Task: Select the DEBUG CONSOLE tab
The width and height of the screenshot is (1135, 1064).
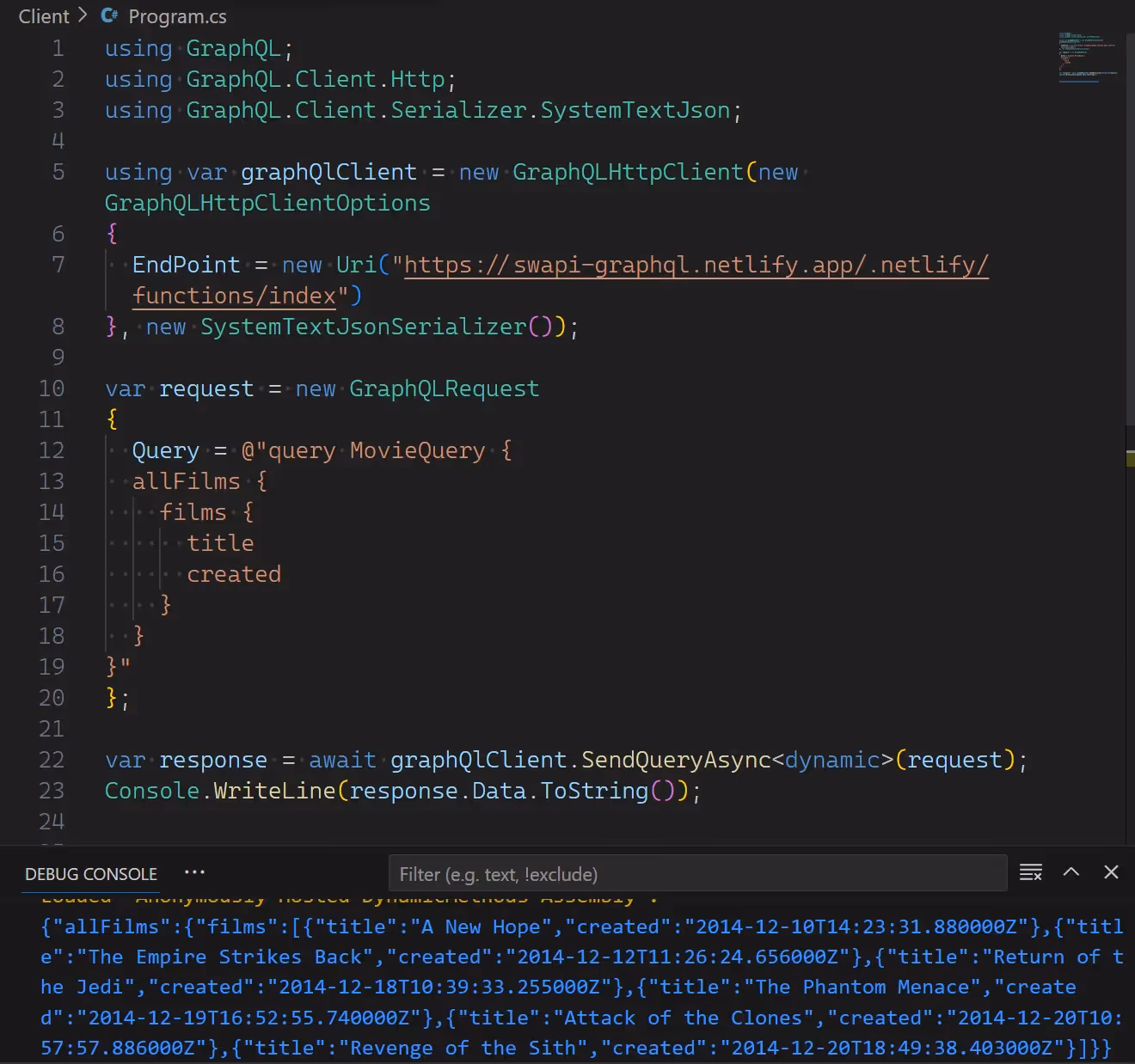Action: [x=89, y=874]
